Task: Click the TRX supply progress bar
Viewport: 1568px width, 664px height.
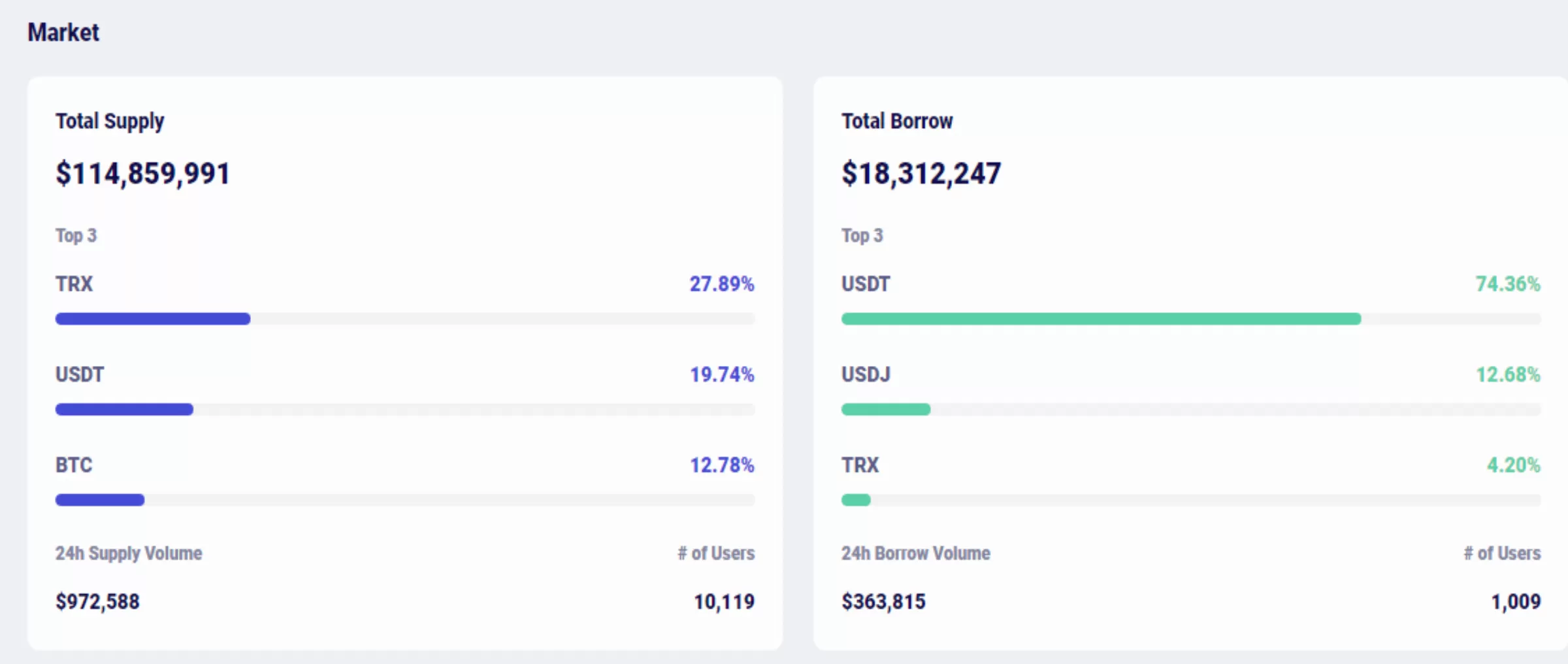Action: point(405,319)
